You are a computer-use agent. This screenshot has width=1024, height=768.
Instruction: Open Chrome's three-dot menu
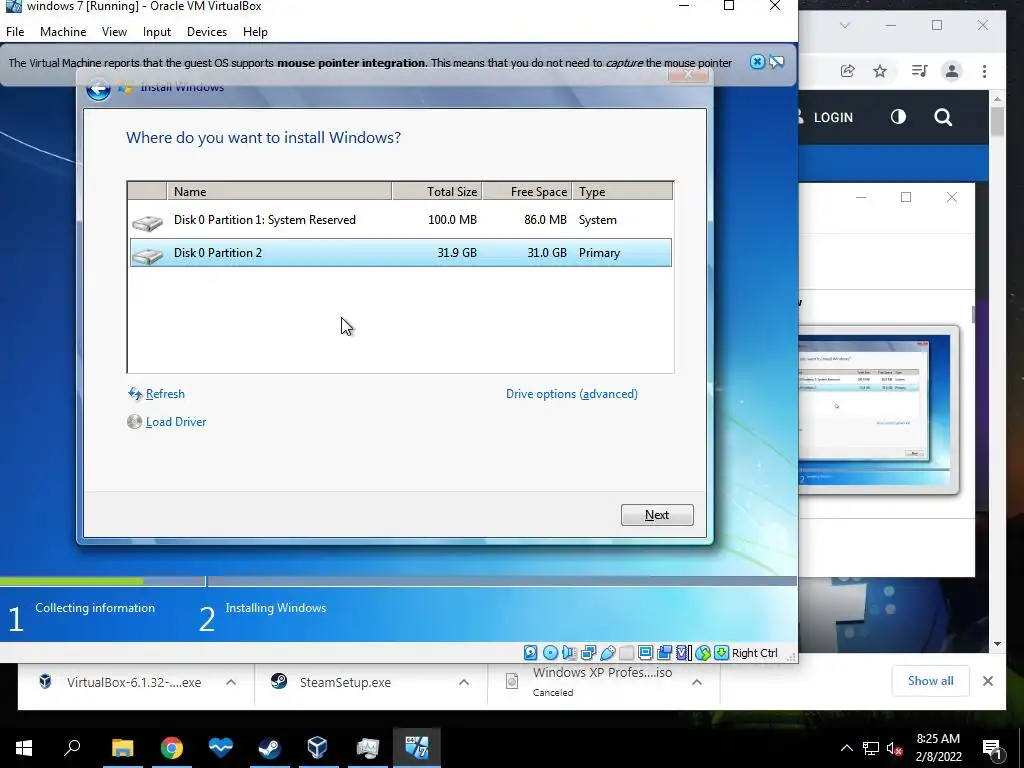pyautogui.click(x=984, y=71)
